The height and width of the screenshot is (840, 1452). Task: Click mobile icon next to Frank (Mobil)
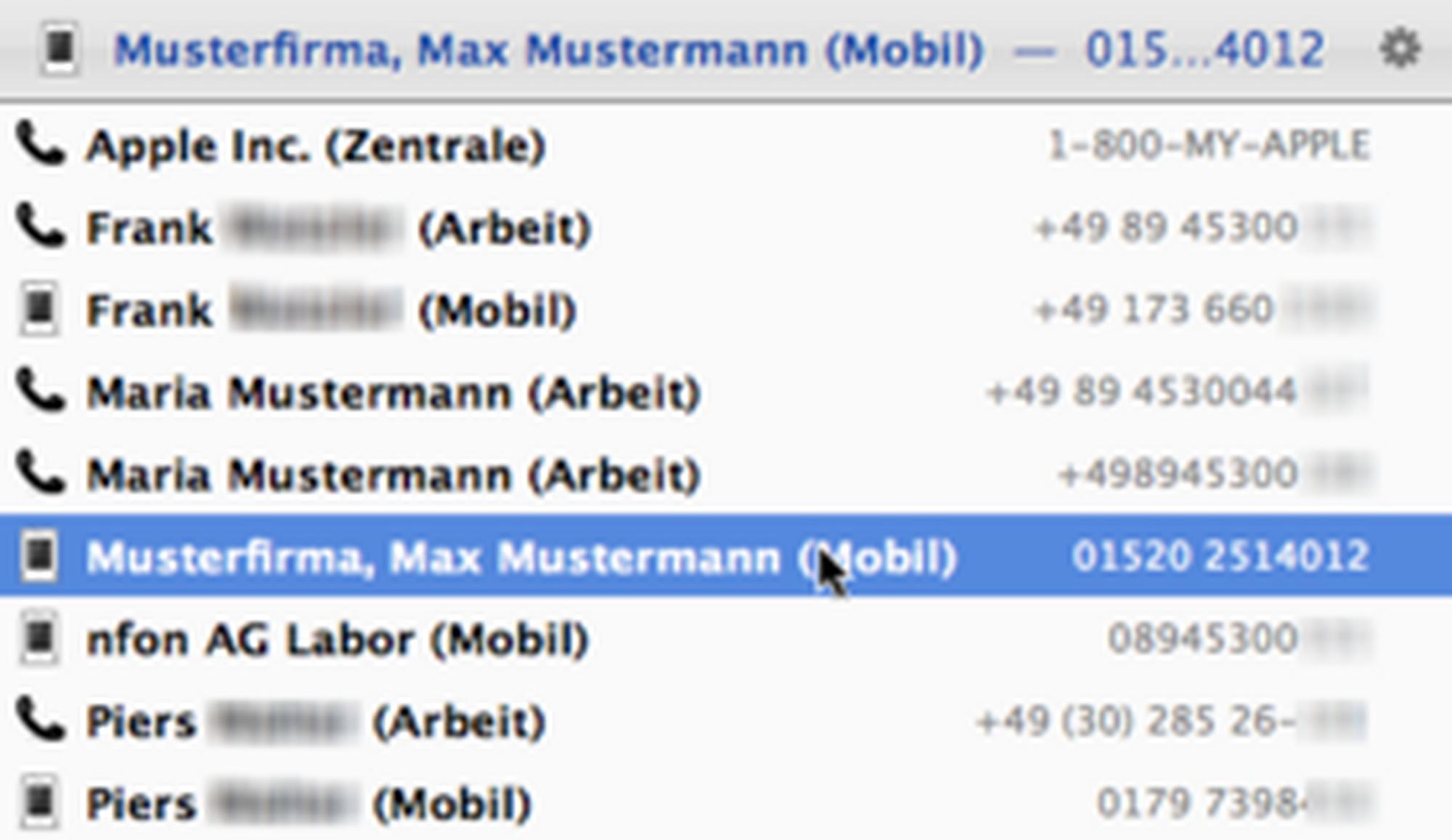(39, 309)
